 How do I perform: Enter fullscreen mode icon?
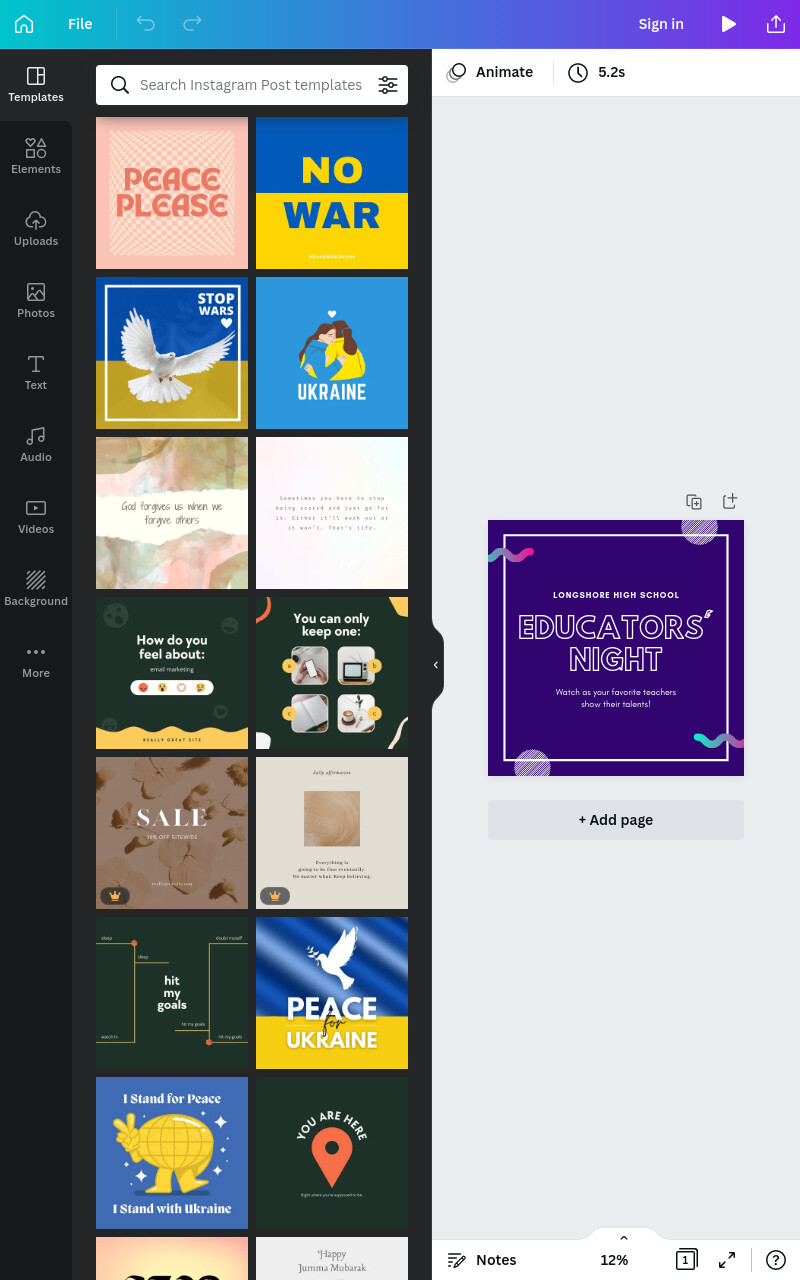(x=727, y=1260)
